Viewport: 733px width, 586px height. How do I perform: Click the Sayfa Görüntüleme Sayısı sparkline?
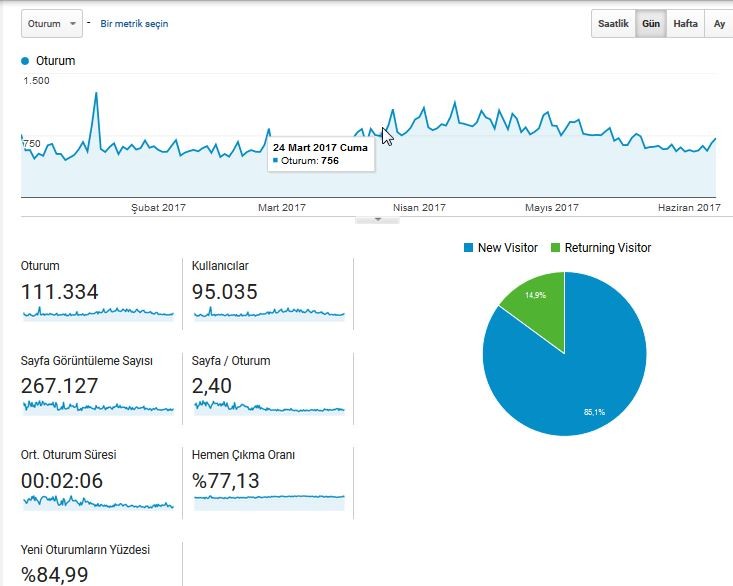click(98, 407)
